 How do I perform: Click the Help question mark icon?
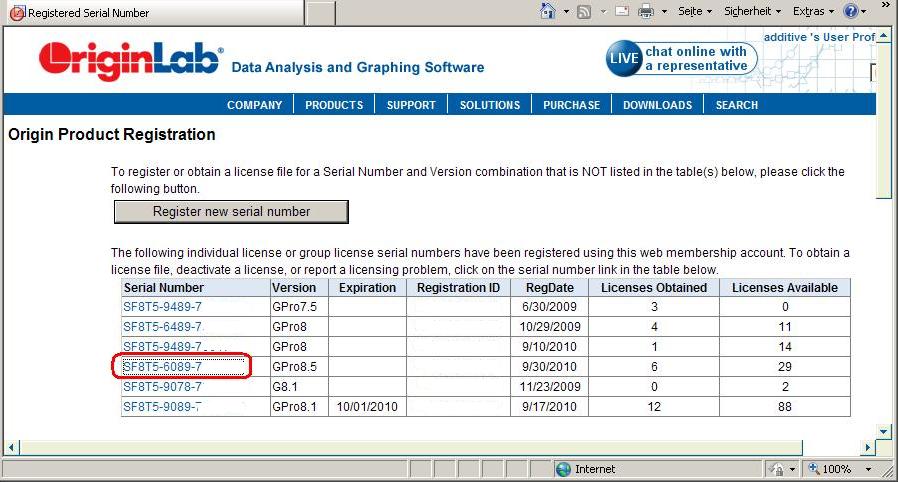coord(851,11)
